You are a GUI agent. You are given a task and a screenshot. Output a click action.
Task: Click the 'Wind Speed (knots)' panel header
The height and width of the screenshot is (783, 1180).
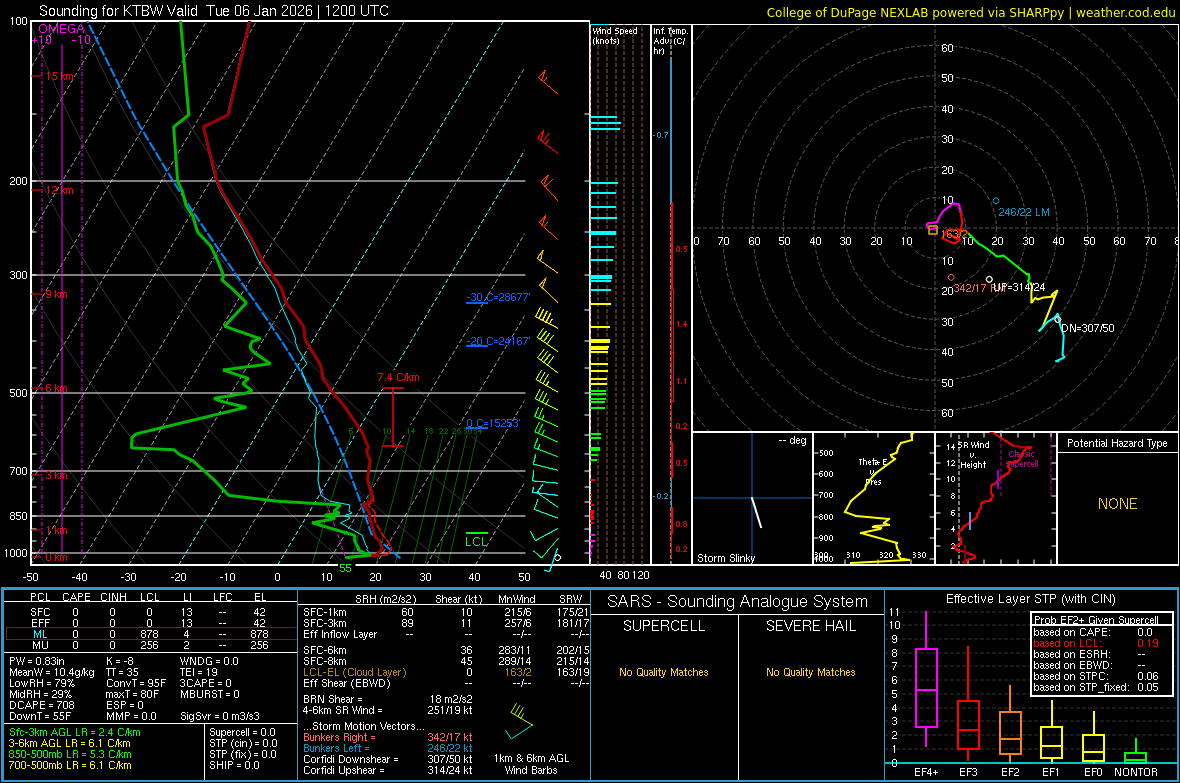click(x=615, y=35)
